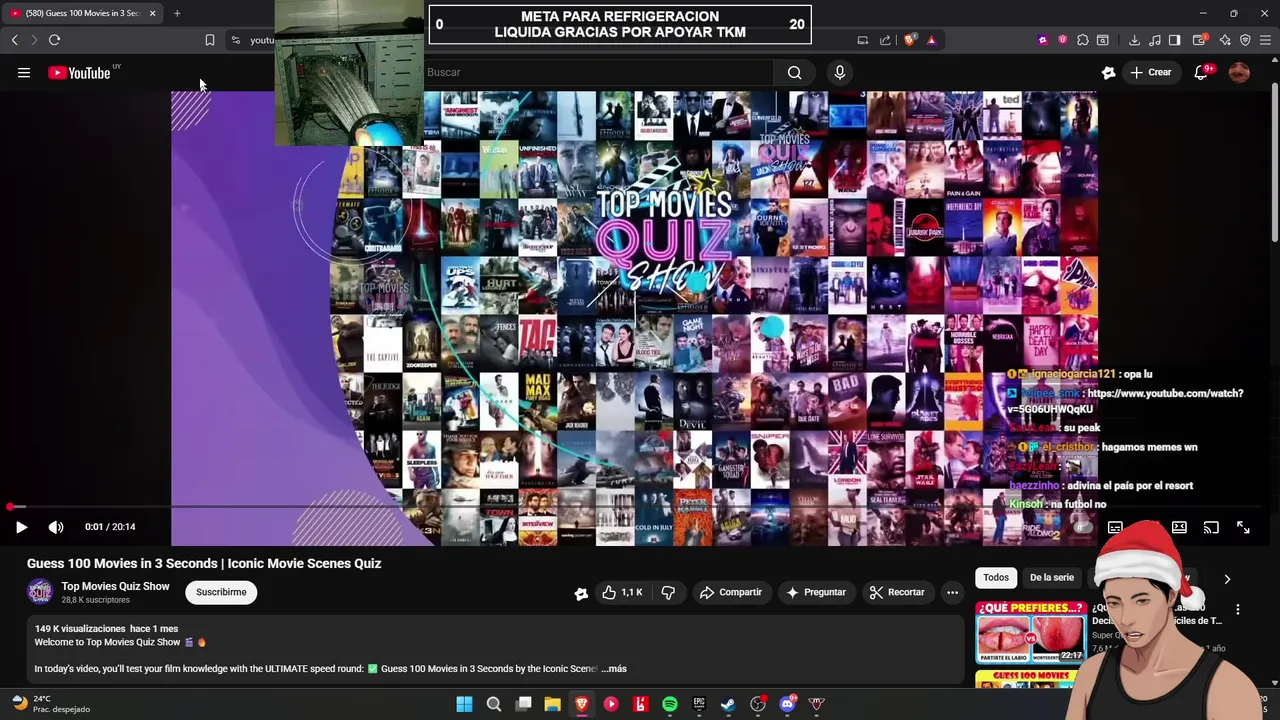The height and width of the screenshot is (720, 1280).
Task: Show more filter chips with right arrow
Action: pos(1227,578)
